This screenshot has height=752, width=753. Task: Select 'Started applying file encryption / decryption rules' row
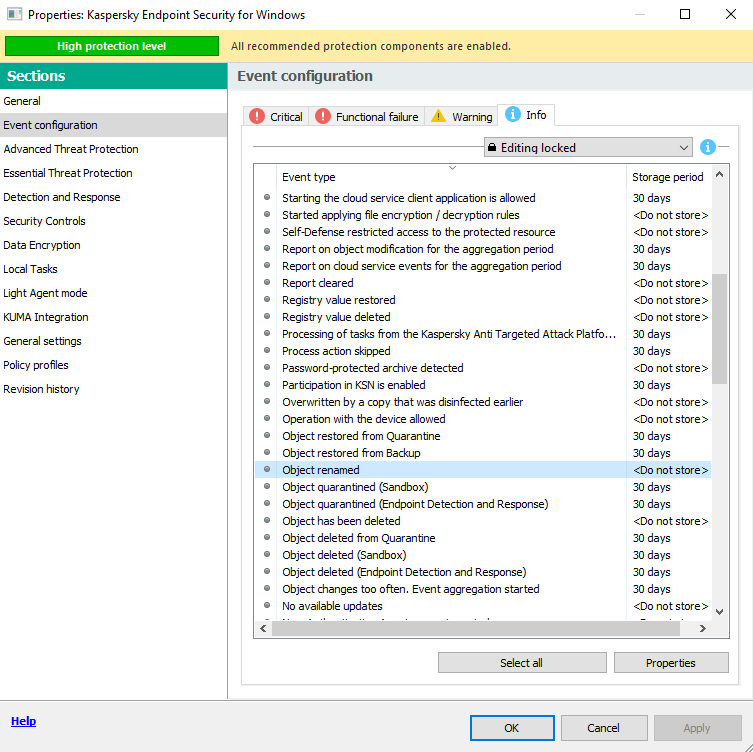pyautogui.click(x=483, y=215)
